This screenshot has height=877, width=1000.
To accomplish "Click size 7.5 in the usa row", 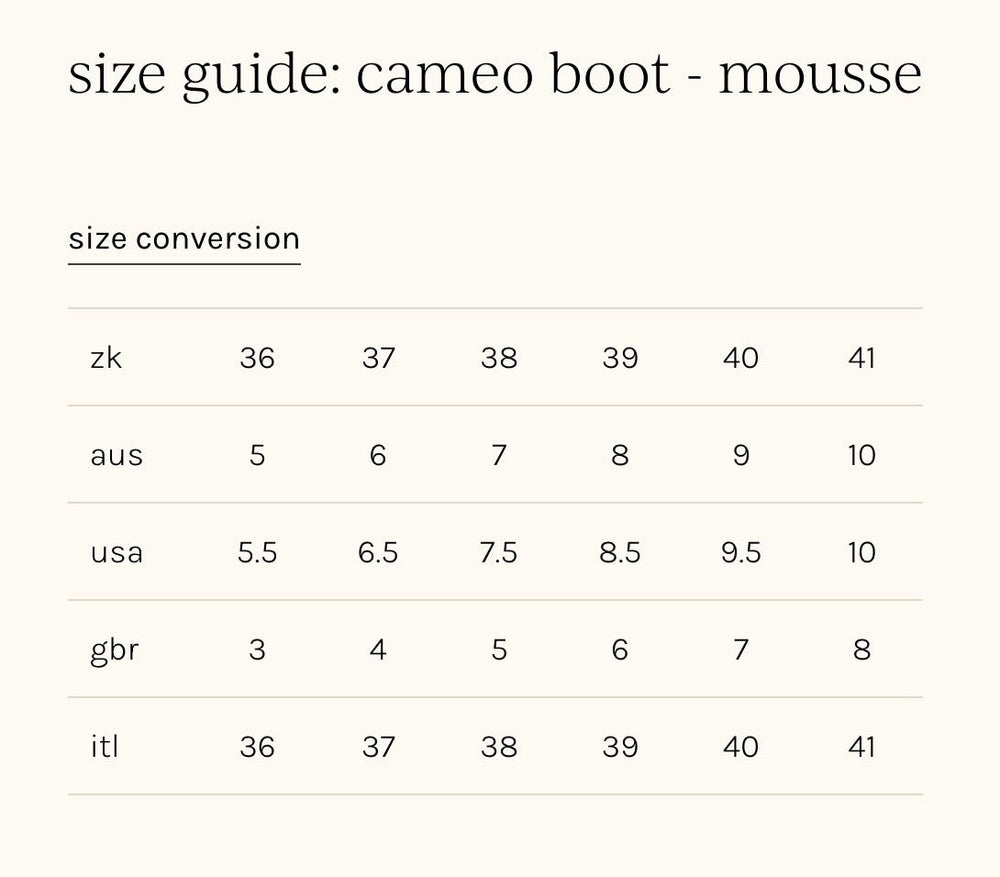I will tap(498, 553).
